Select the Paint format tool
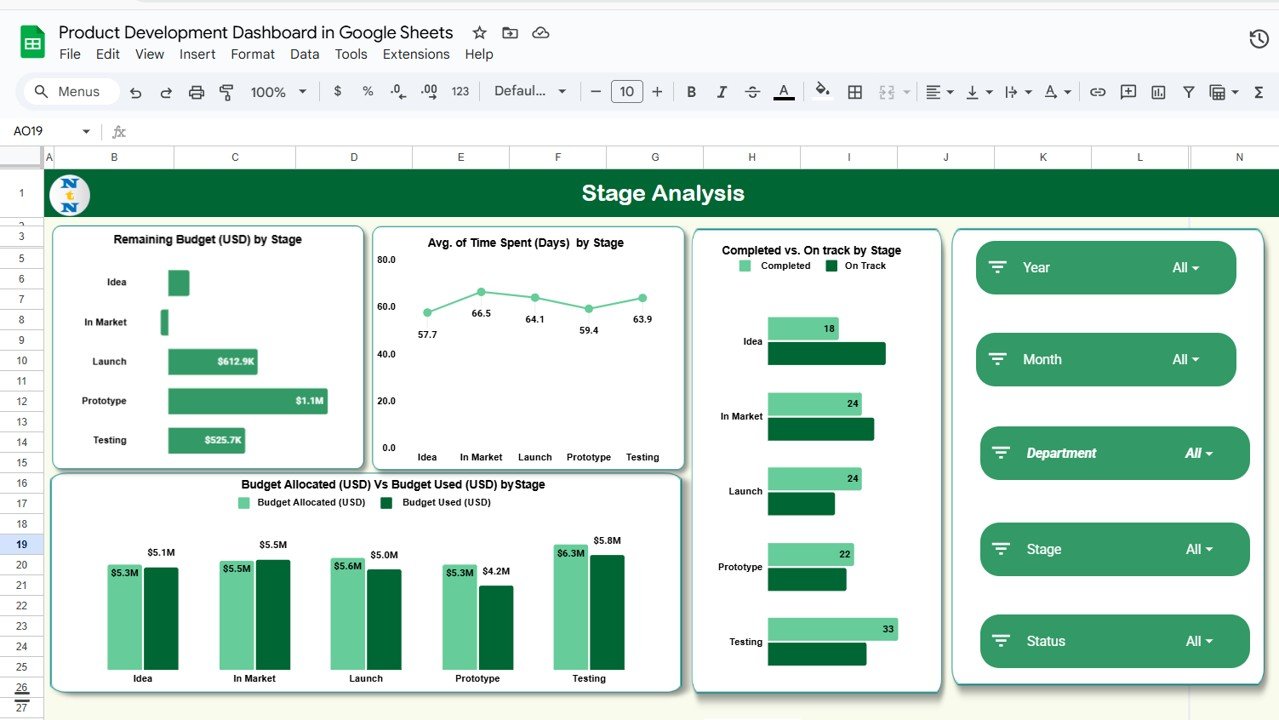The image size is (1279, 720). pos(226,91)
